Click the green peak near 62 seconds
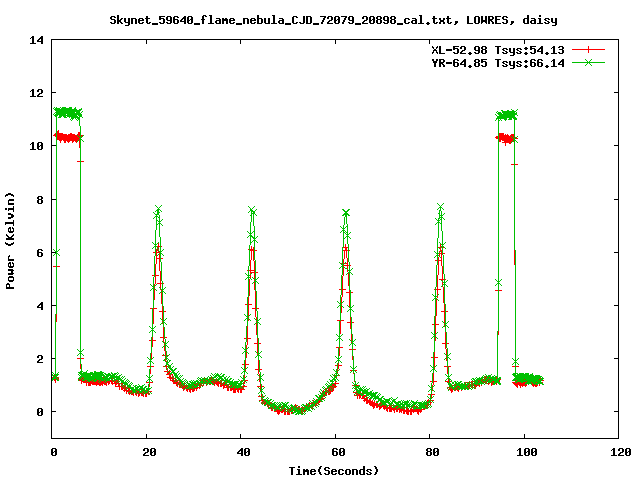Image resolution: width=640 pixels, height=480 pixels. pos(346,213)
